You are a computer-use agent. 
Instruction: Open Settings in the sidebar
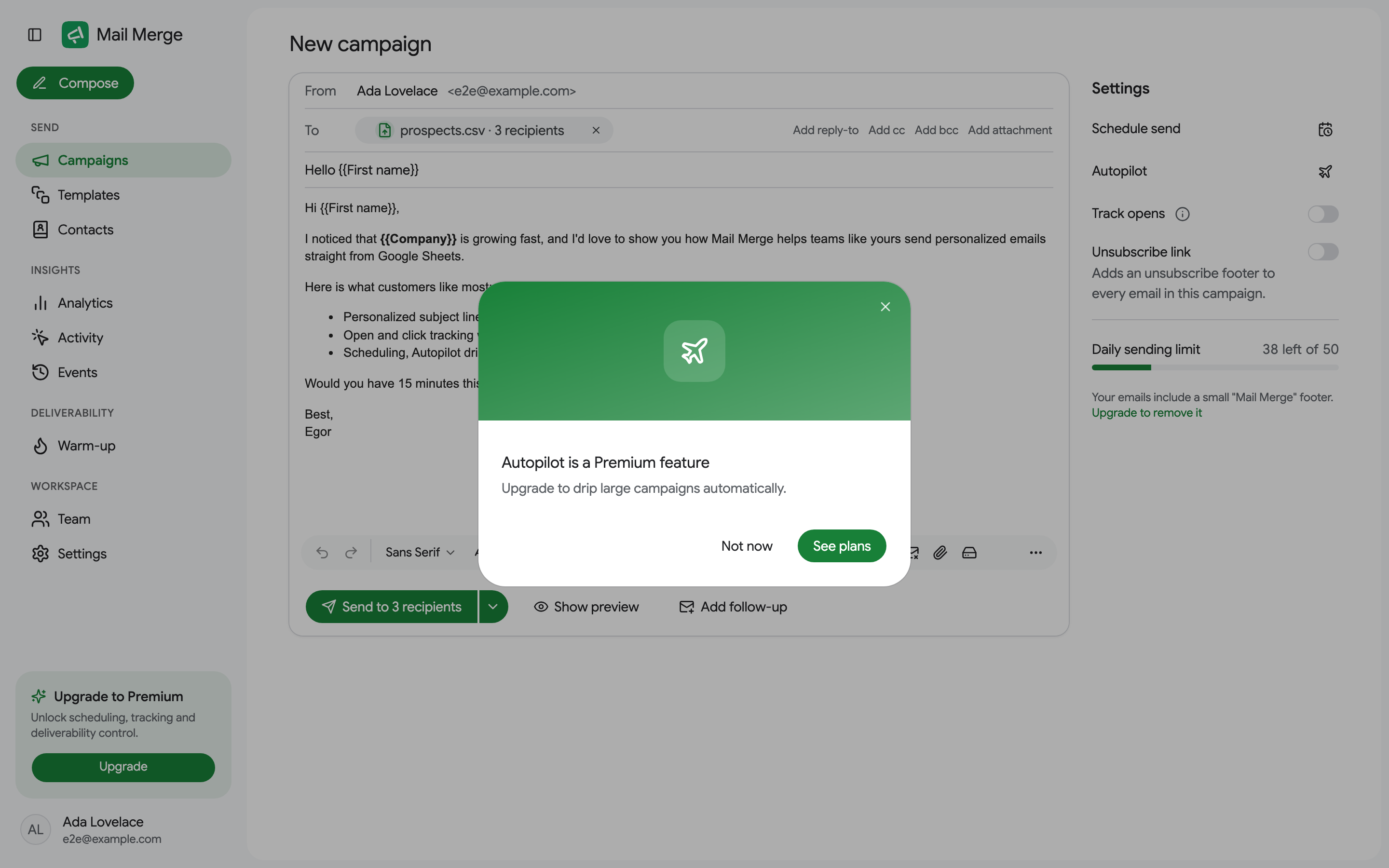click(x=123, y=554)
